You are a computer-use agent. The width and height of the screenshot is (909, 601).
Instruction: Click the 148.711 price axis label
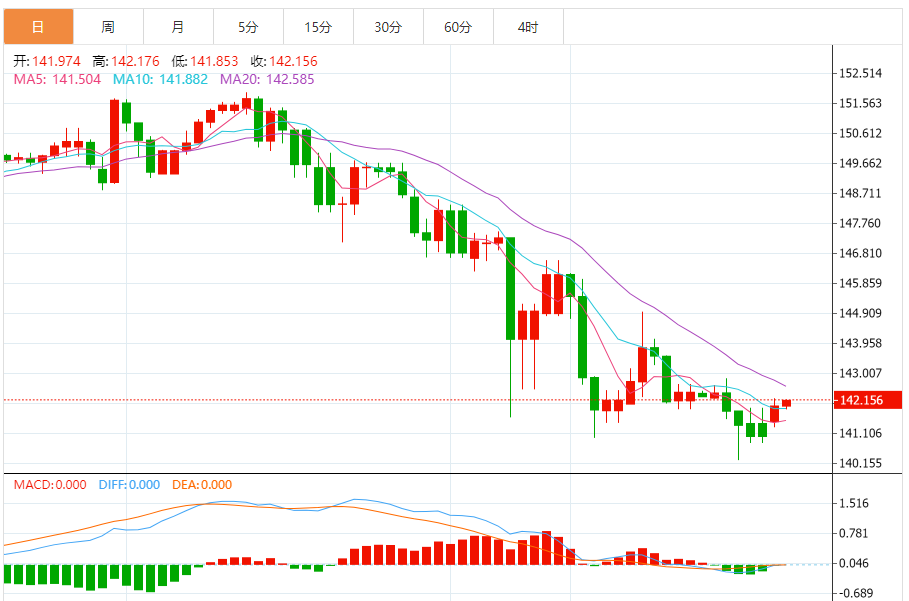pyautogui.click(x=860, y=194)
